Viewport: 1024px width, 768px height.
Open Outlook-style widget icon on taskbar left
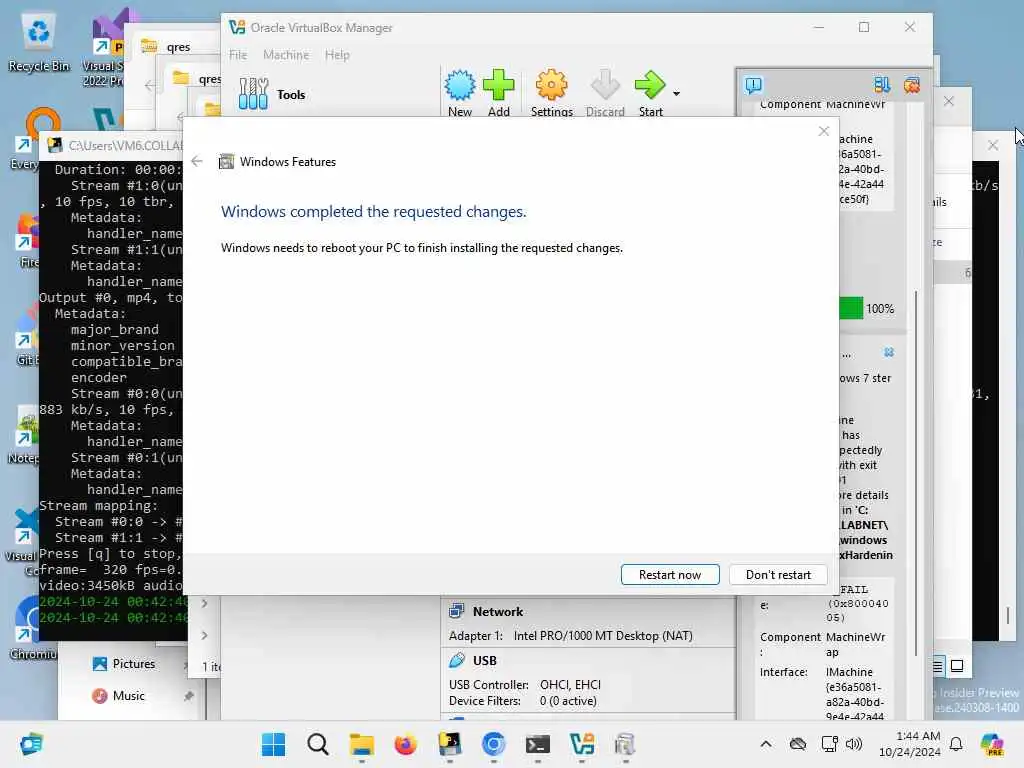coord(31,744)
